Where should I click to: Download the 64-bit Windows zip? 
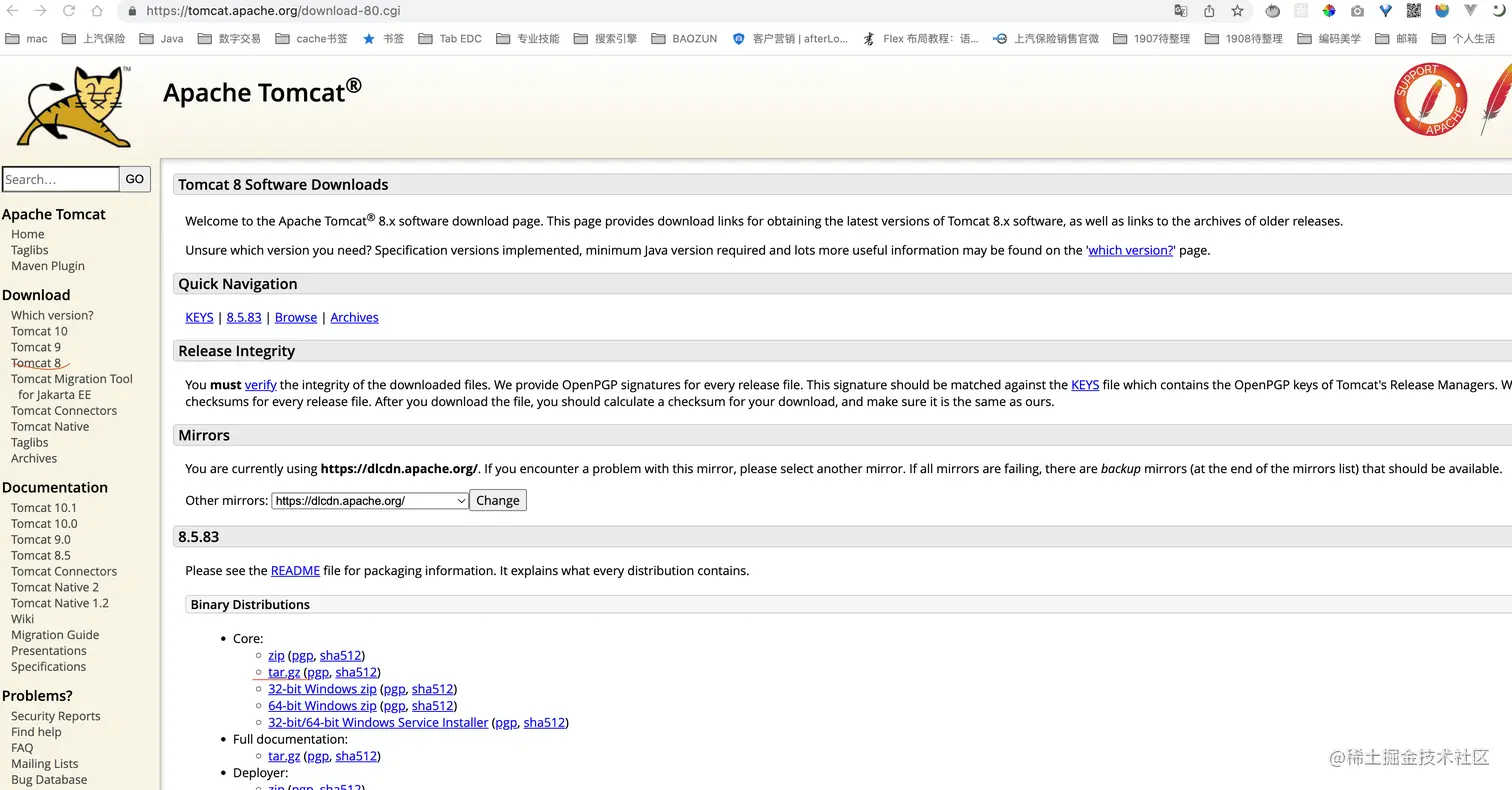click(x=322, y=706)
